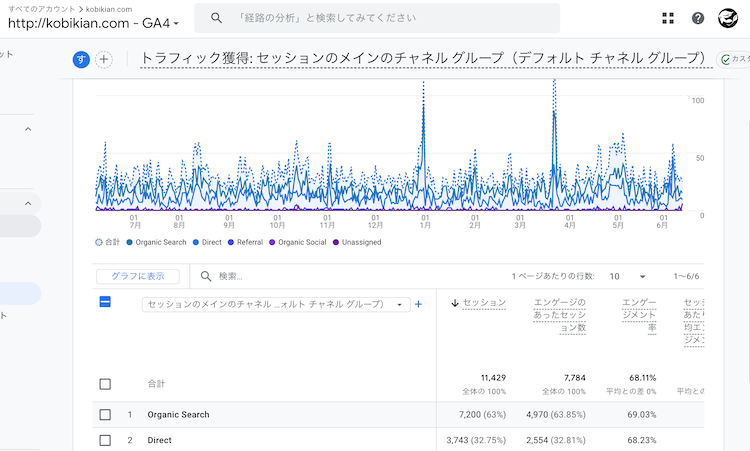
Task: Click the value 4,970 (63.85%)
Action: point(556,415)
